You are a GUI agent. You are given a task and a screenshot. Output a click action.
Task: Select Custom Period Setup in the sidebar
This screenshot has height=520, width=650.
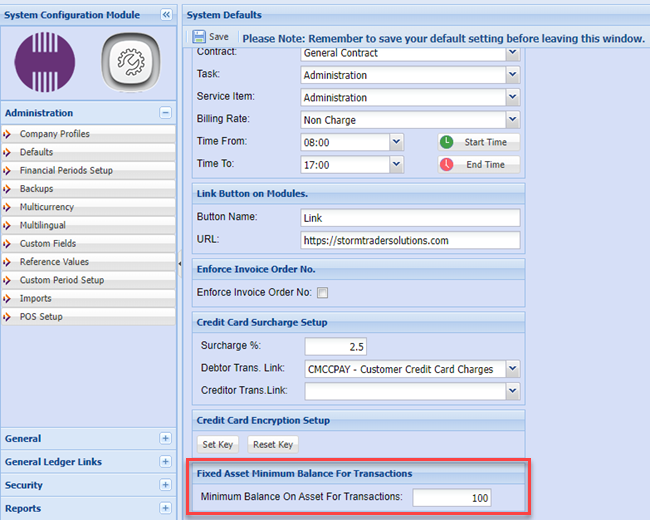[88, 280]
